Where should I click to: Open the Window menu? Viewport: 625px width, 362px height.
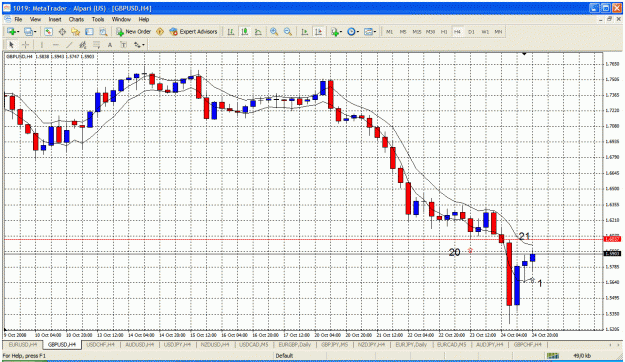121,19
